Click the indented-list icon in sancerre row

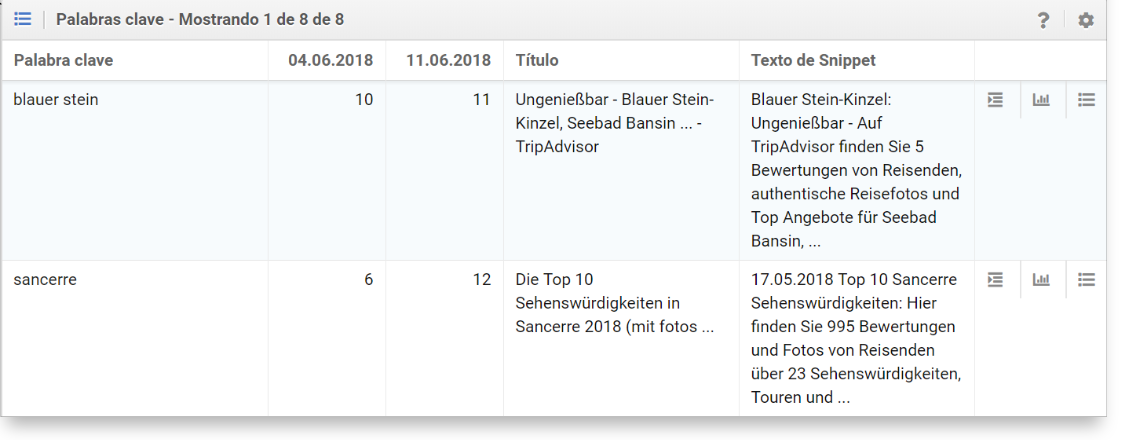pos(995,280)
